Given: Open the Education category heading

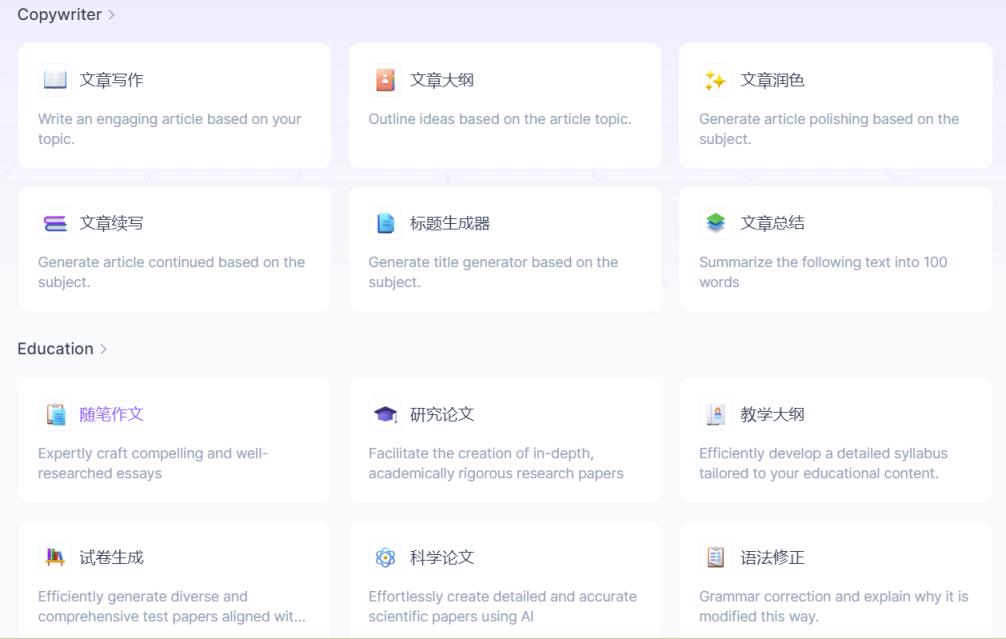Looking at the screenshot, I should click(x=55, y=349).
